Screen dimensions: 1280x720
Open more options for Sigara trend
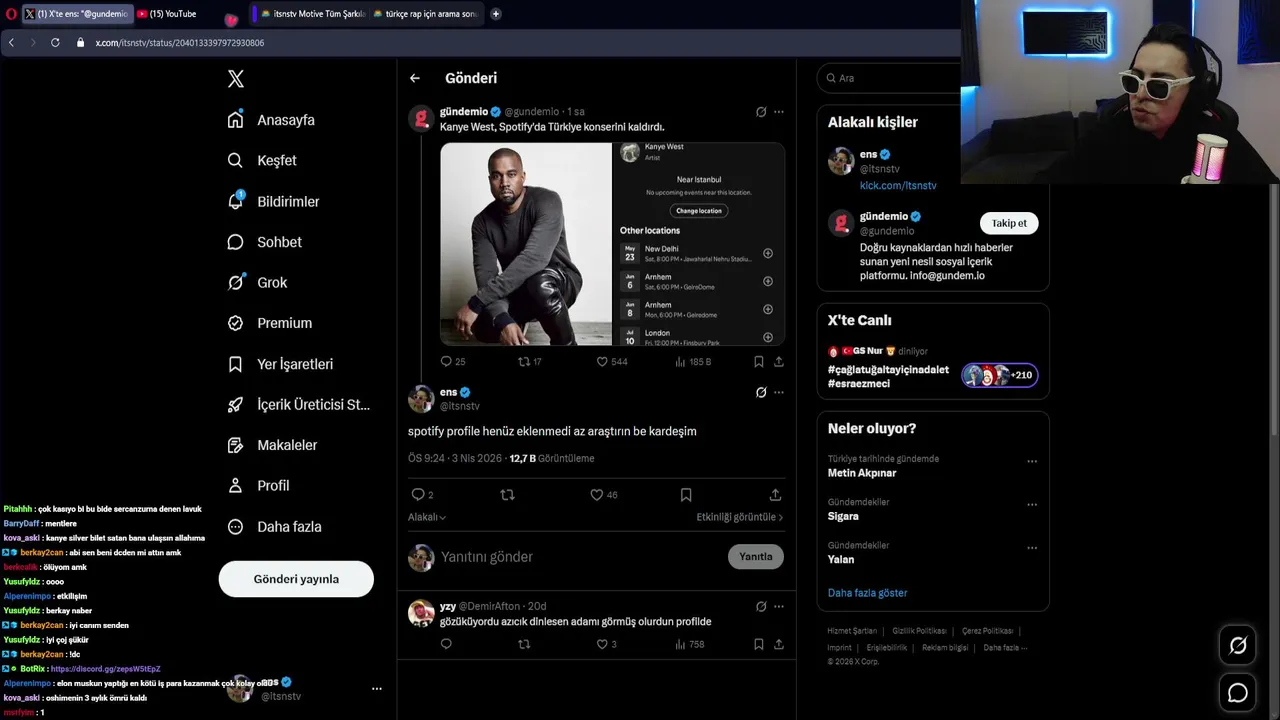click(1032, 505)
